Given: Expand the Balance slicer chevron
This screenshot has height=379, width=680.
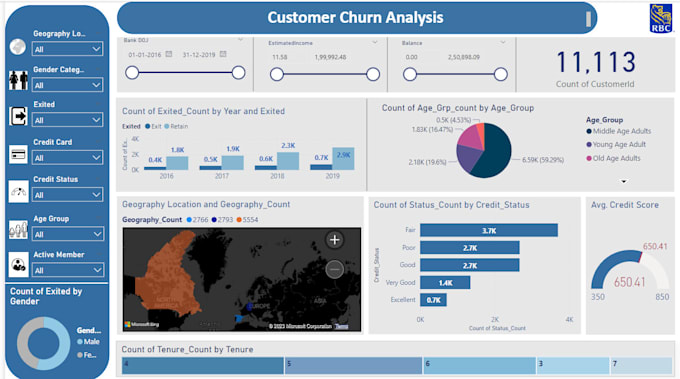Looking at the screenshot, I should coord(503,42).
